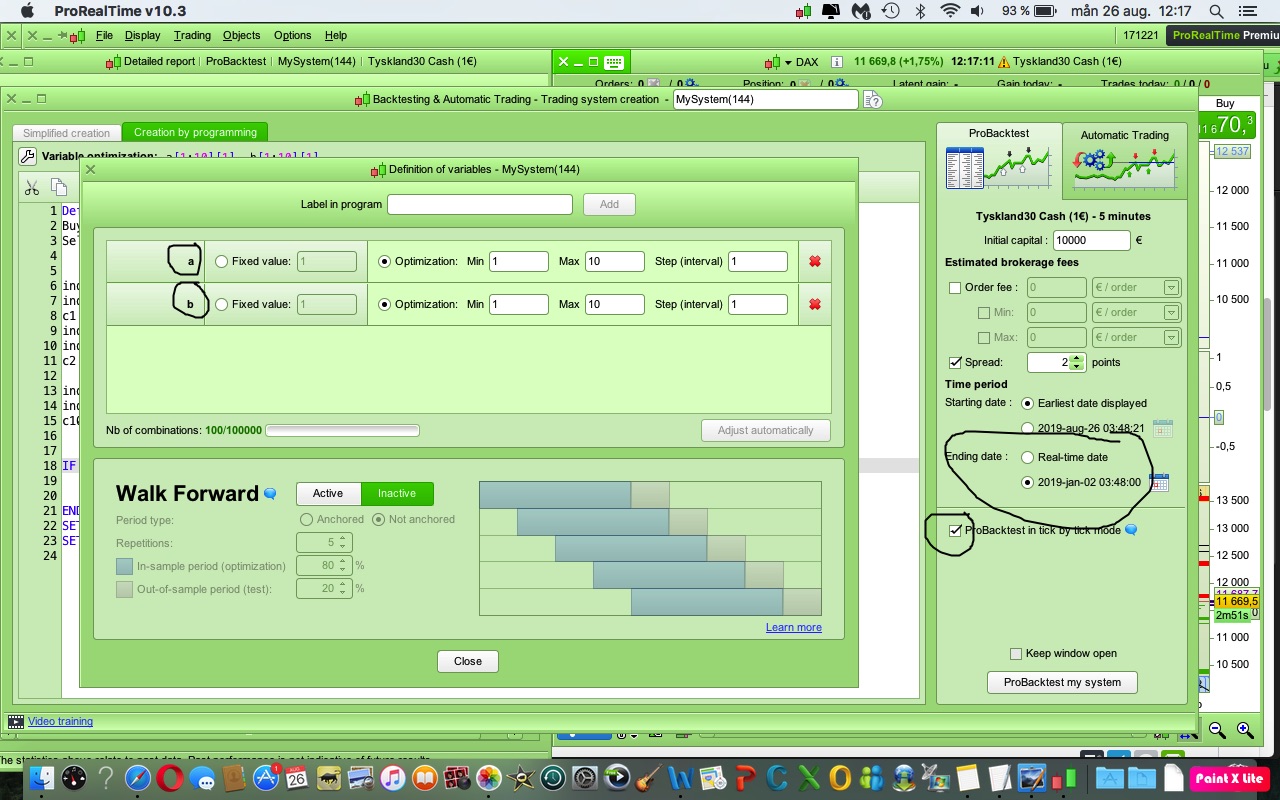Viewport: 1280px width, 800px height.
Task: Zoom out with the chart magnifier minus
Action: click(1217, 731)
